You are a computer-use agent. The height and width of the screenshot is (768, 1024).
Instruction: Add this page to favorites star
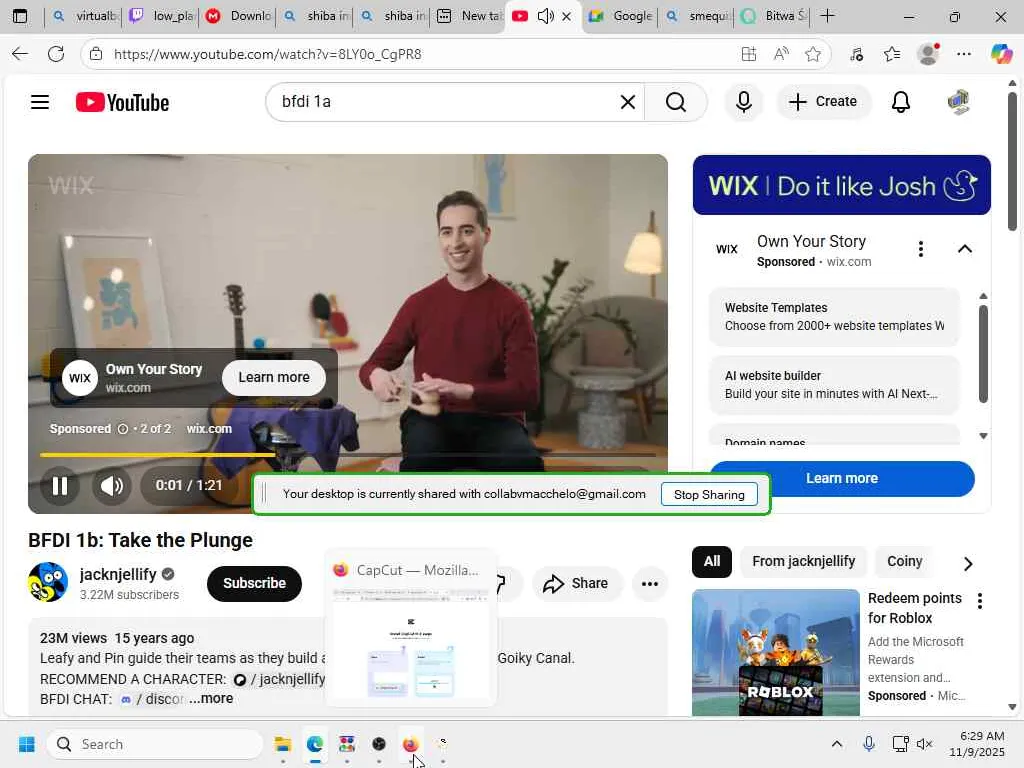813,54
